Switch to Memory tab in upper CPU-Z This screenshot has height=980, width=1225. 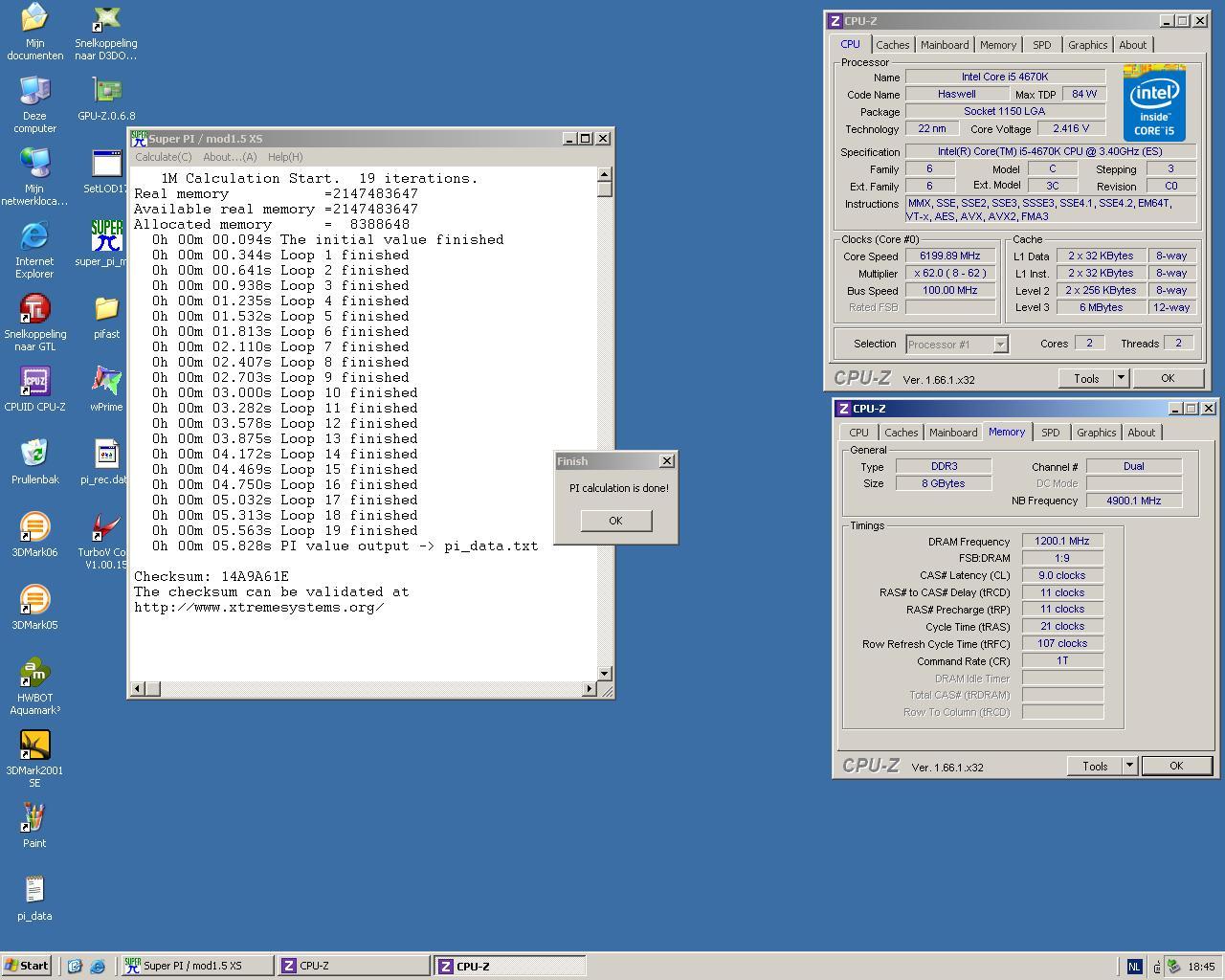[998, 45]
